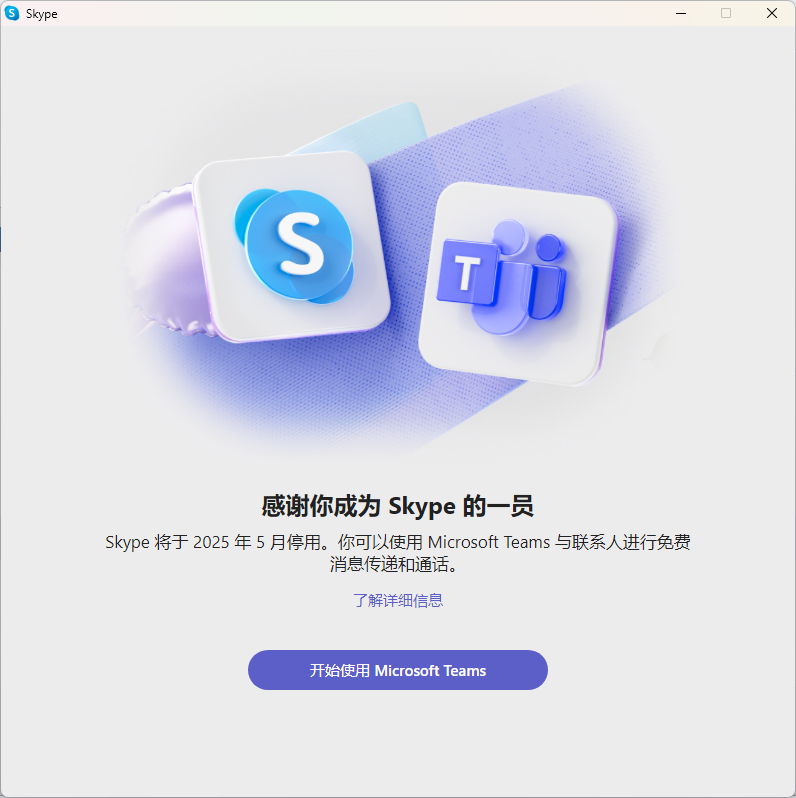Image resolution: width=796 pixels, height=798 pixels.
Task: Click the text "Skype 将于 2025 年 5 月停用"
Action: tap(213, 542)
